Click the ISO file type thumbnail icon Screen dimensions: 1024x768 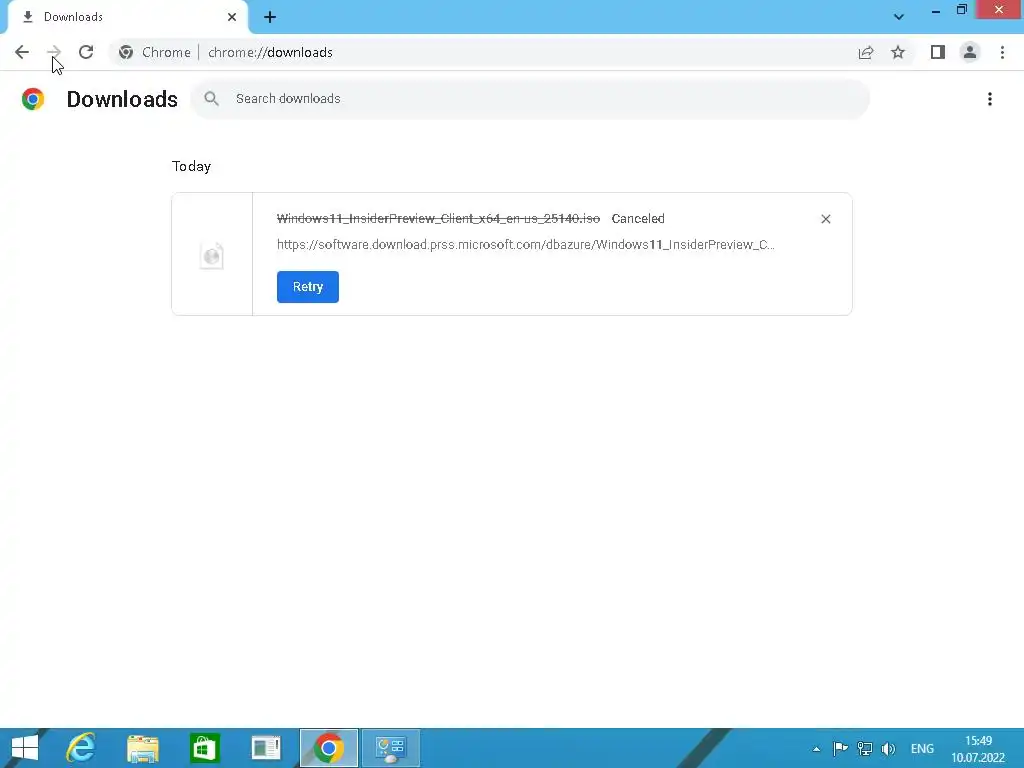[x=212, y=255]
